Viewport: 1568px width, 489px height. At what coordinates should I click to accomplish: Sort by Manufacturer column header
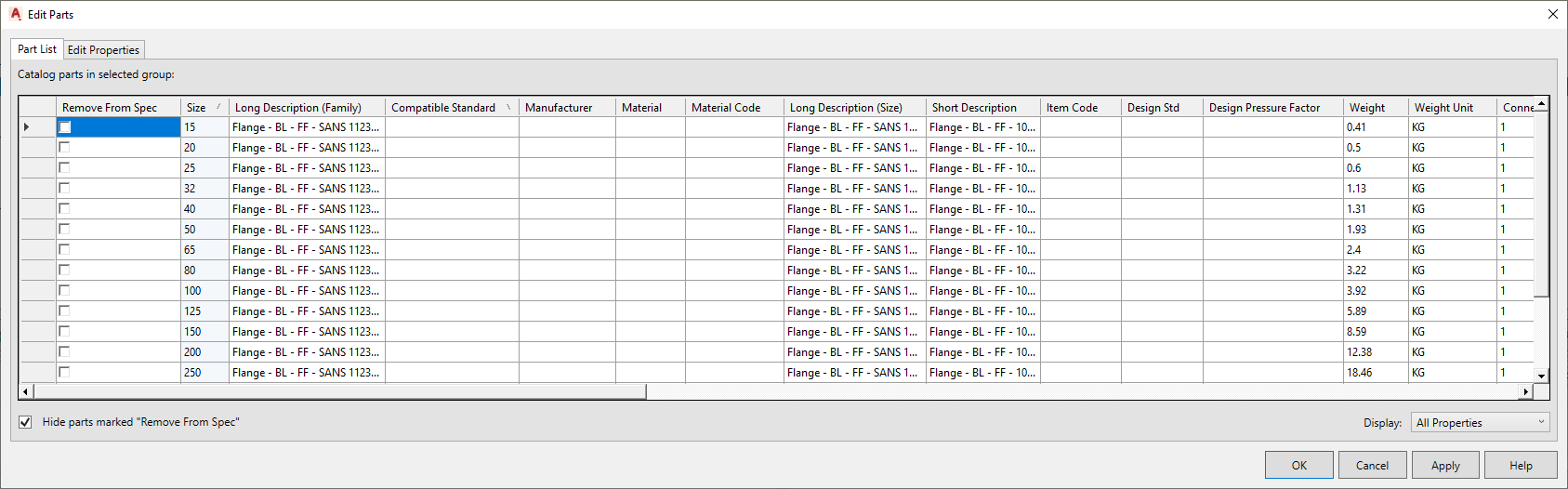click(x=567, y=107)
